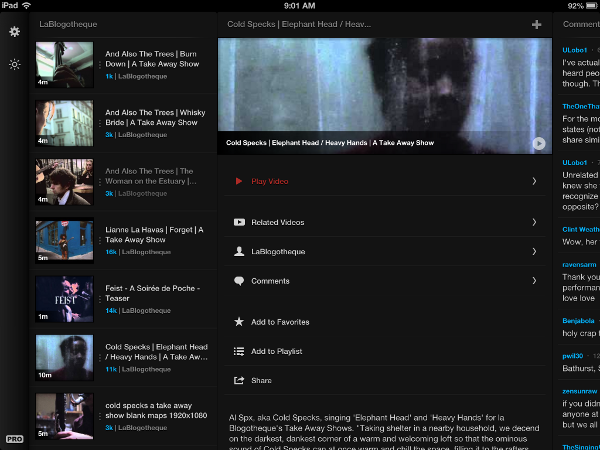Tap the Comments speech bubble icon
600x450 pixels.
pos(239,281)
